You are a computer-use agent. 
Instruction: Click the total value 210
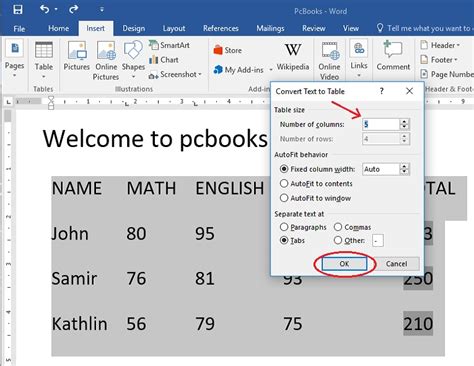point(418,324)
